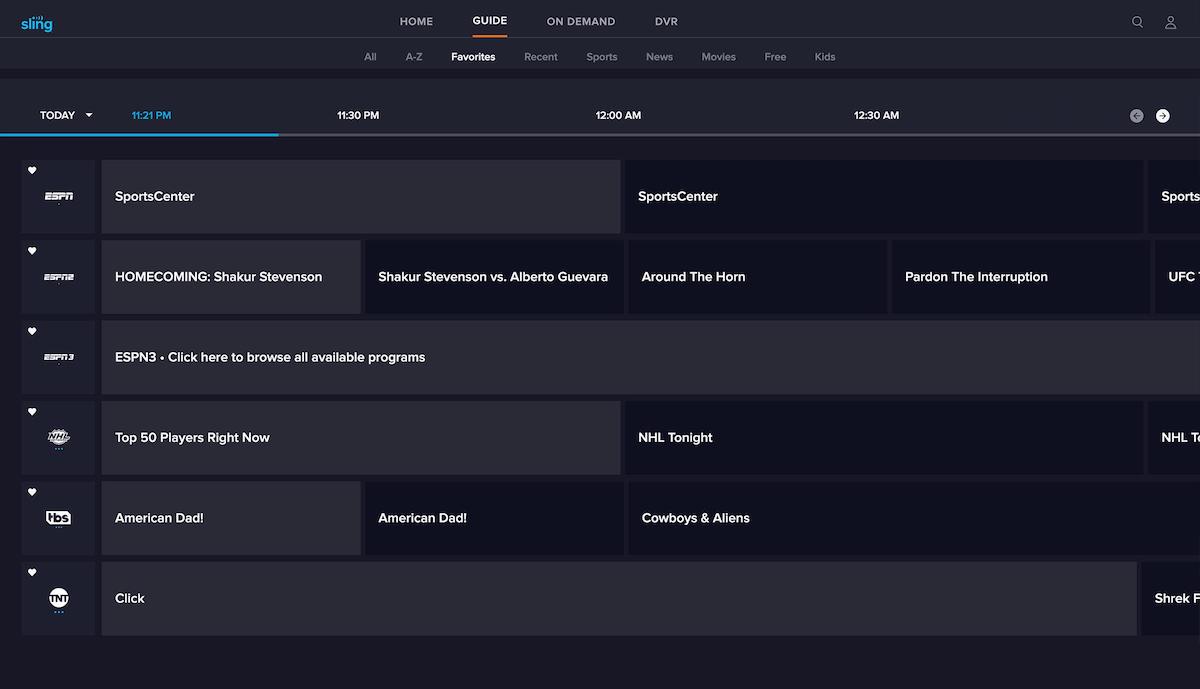Open search using the magnifying glass icon

pos(1137,21)
